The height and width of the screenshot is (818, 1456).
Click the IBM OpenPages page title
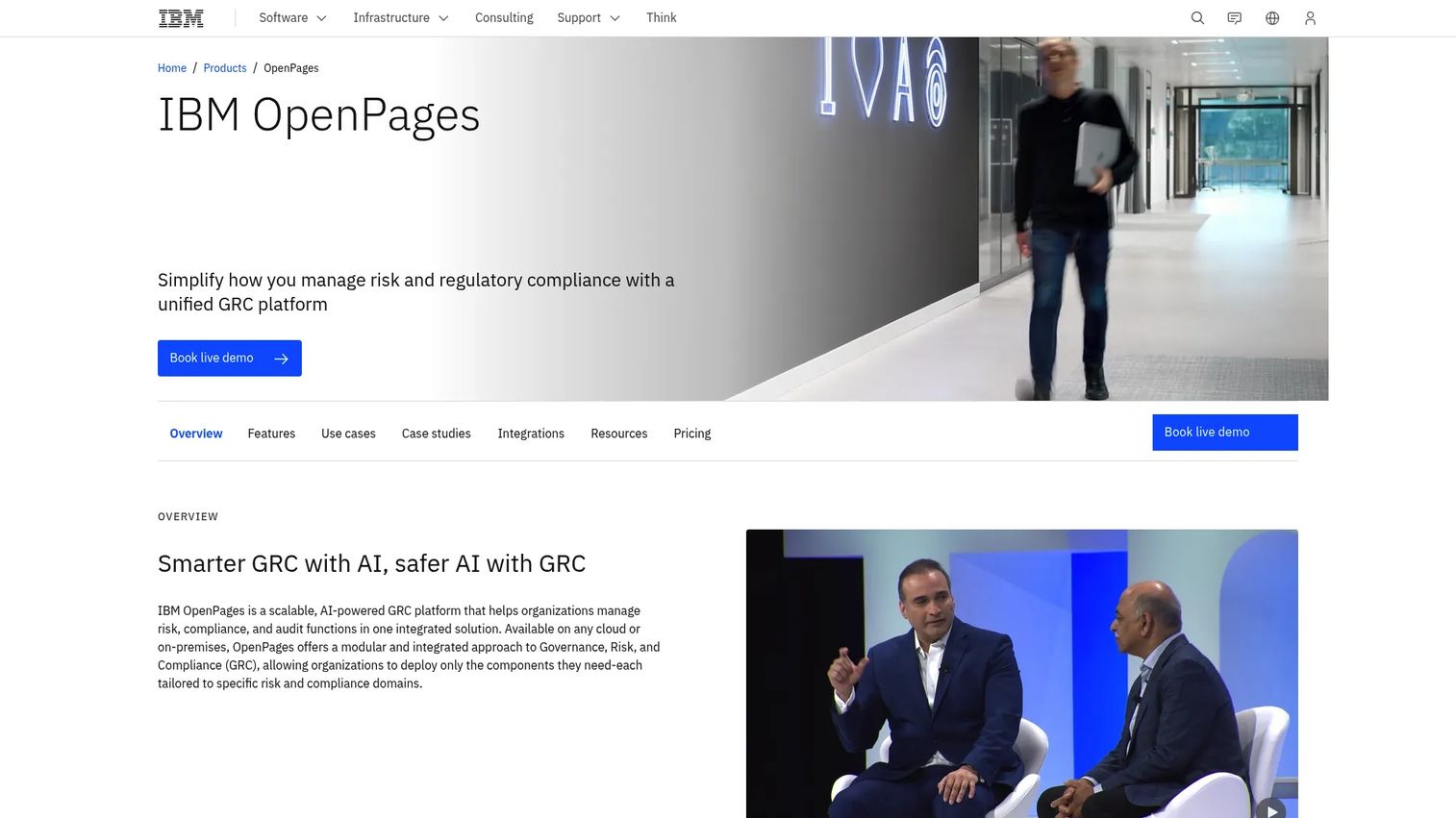(318, 115)
